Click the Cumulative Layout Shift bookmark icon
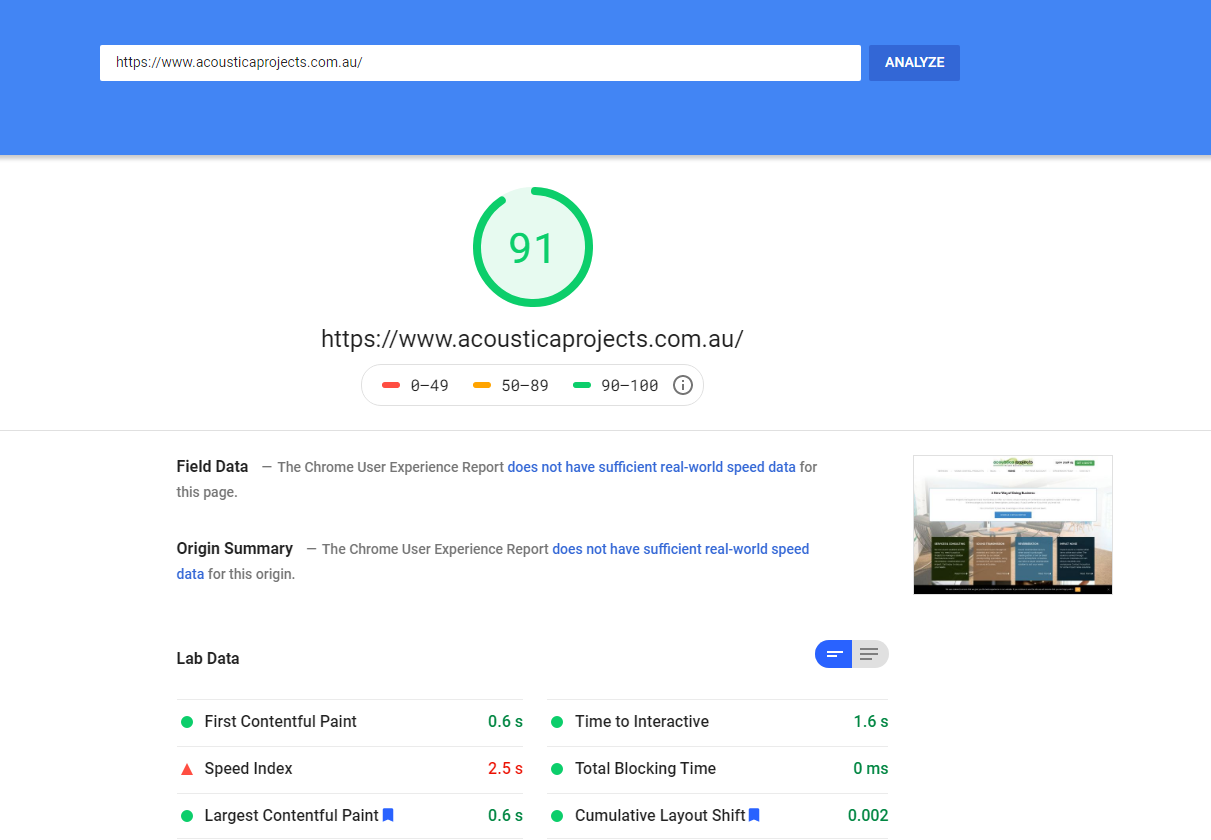 pos(755,815)
